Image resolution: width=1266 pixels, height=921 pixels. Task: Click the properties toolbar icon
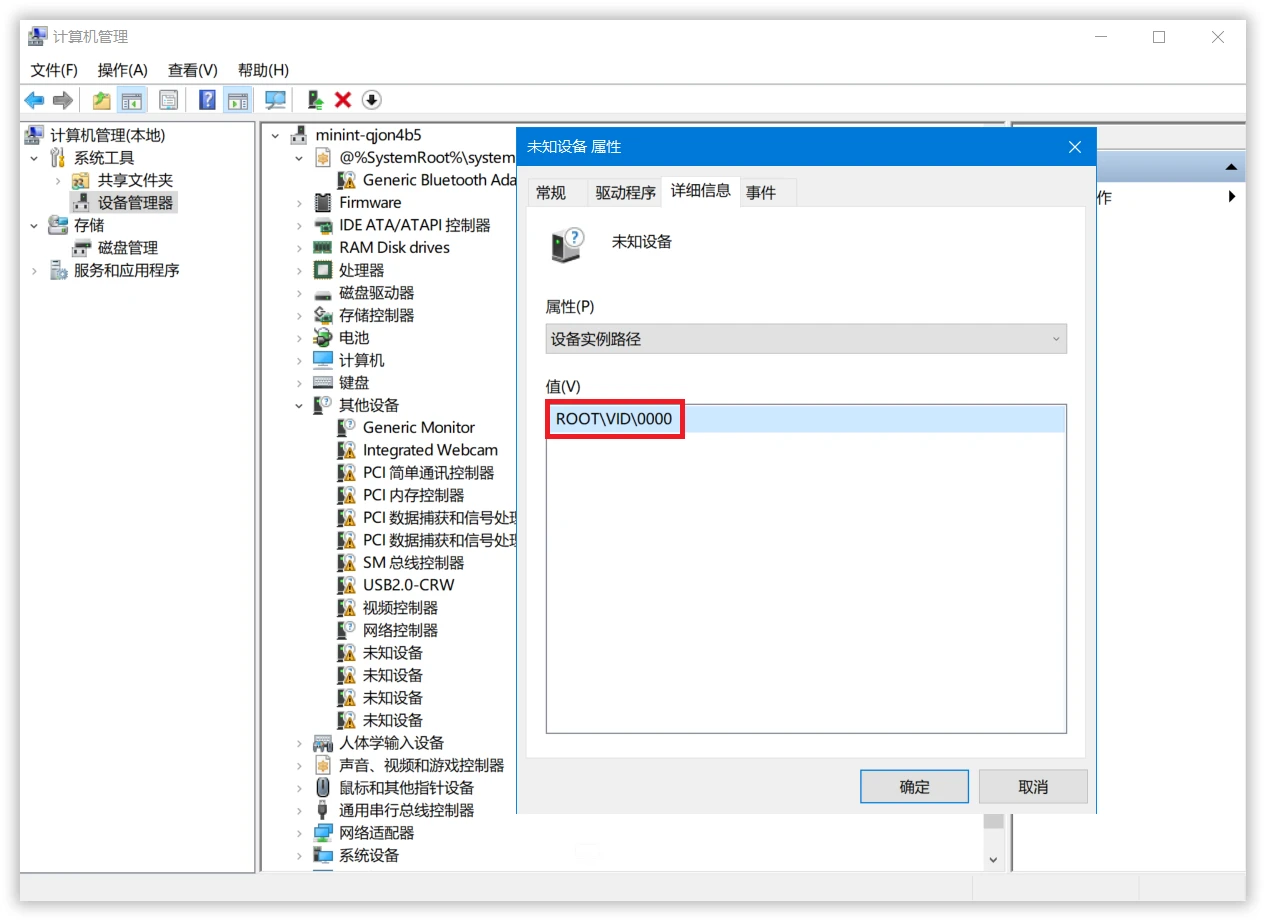168,99
